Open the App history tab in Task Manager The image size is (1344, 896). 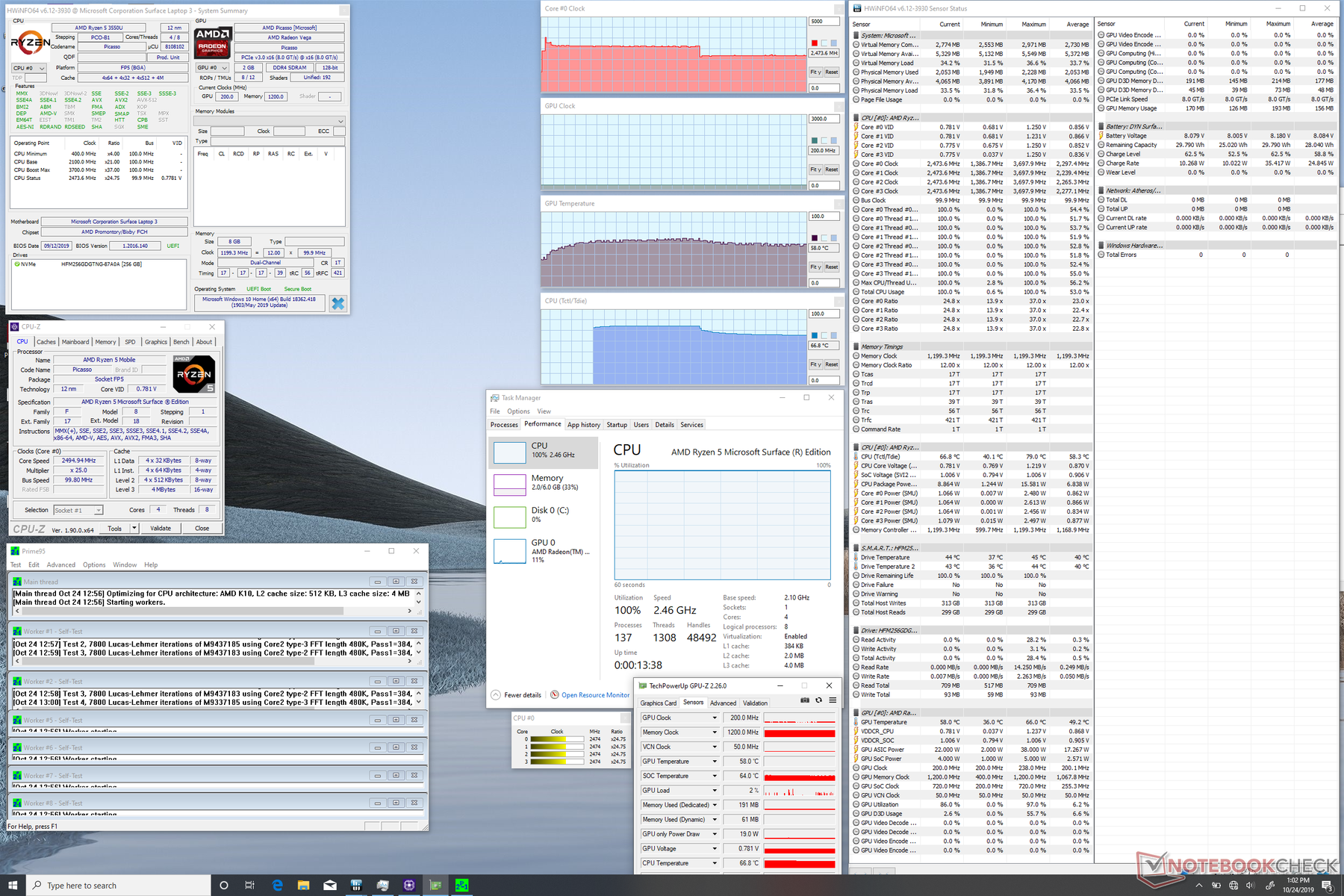point(583,425)
